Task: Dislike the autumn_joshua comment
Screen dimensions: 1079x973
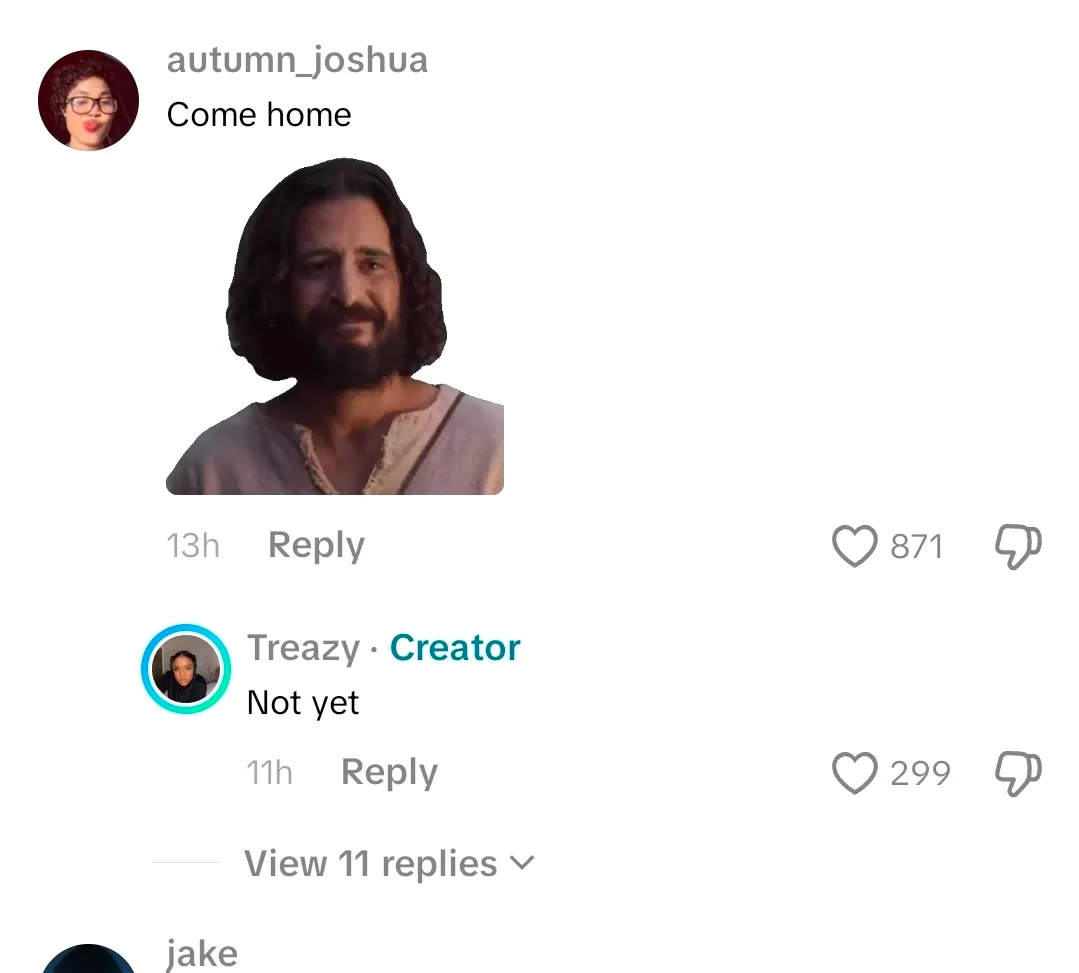Action: (1019, 547)
